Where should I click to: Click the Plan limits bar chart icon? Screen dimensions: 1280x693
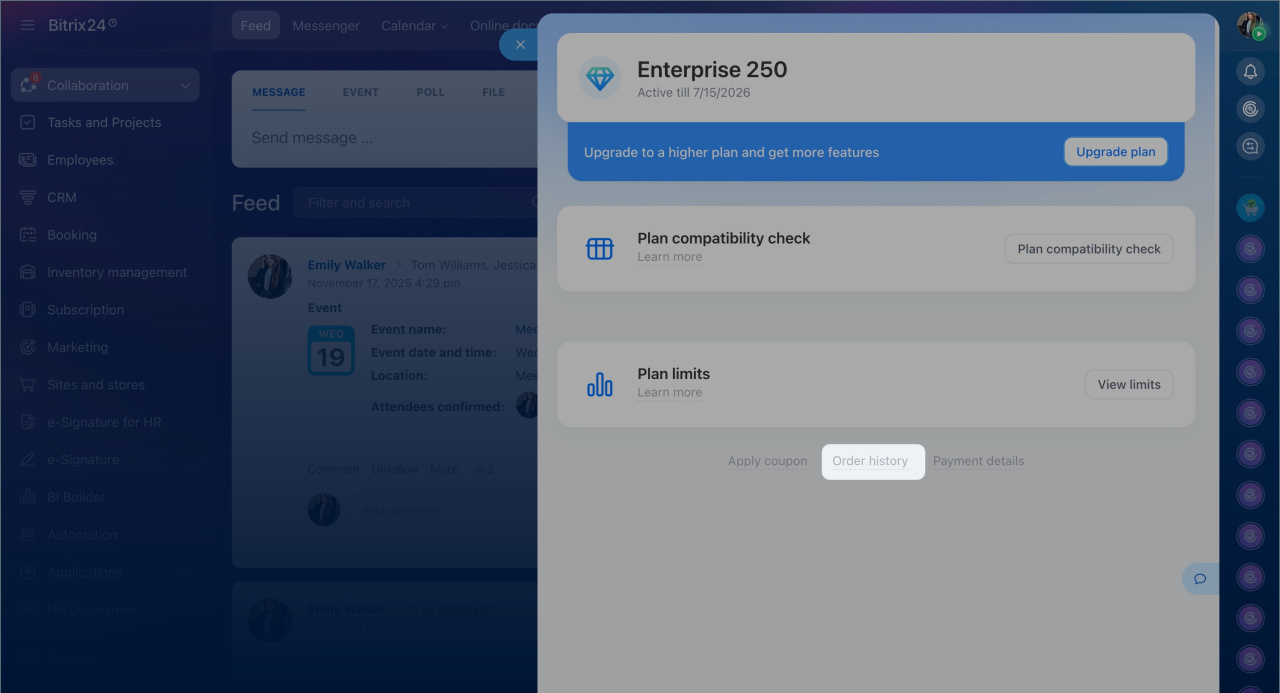pyautogui.click(x=600, y=384)
